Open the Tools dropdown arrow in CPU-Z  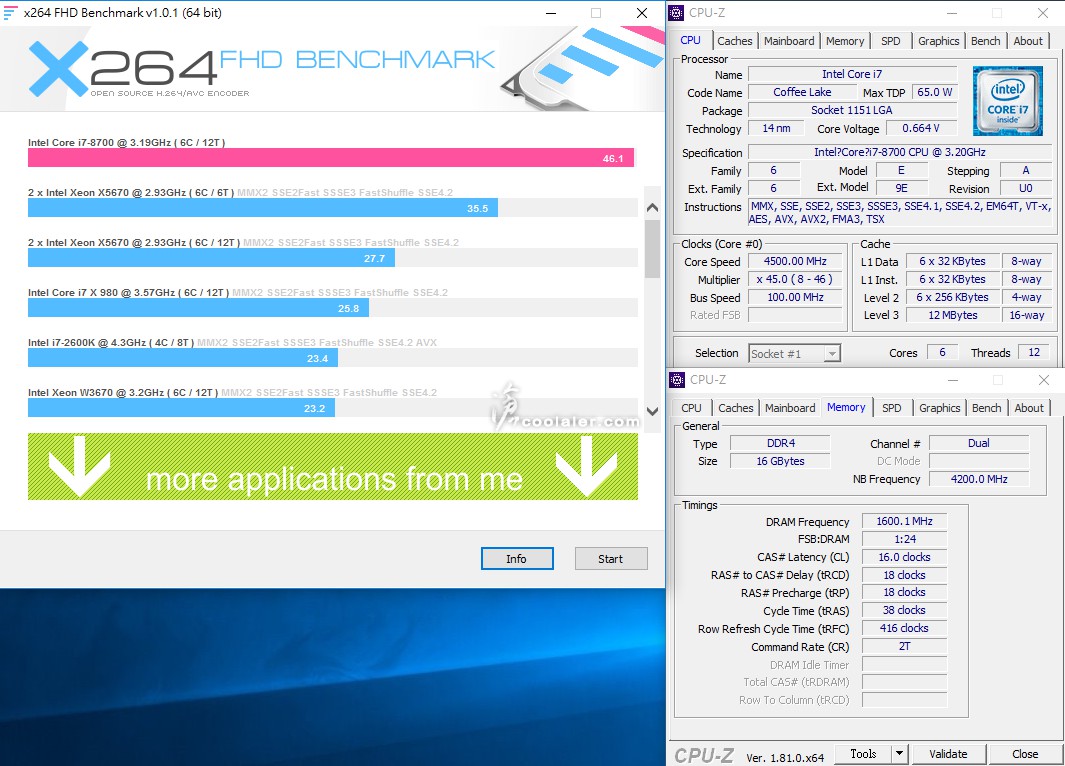point(899,754)
